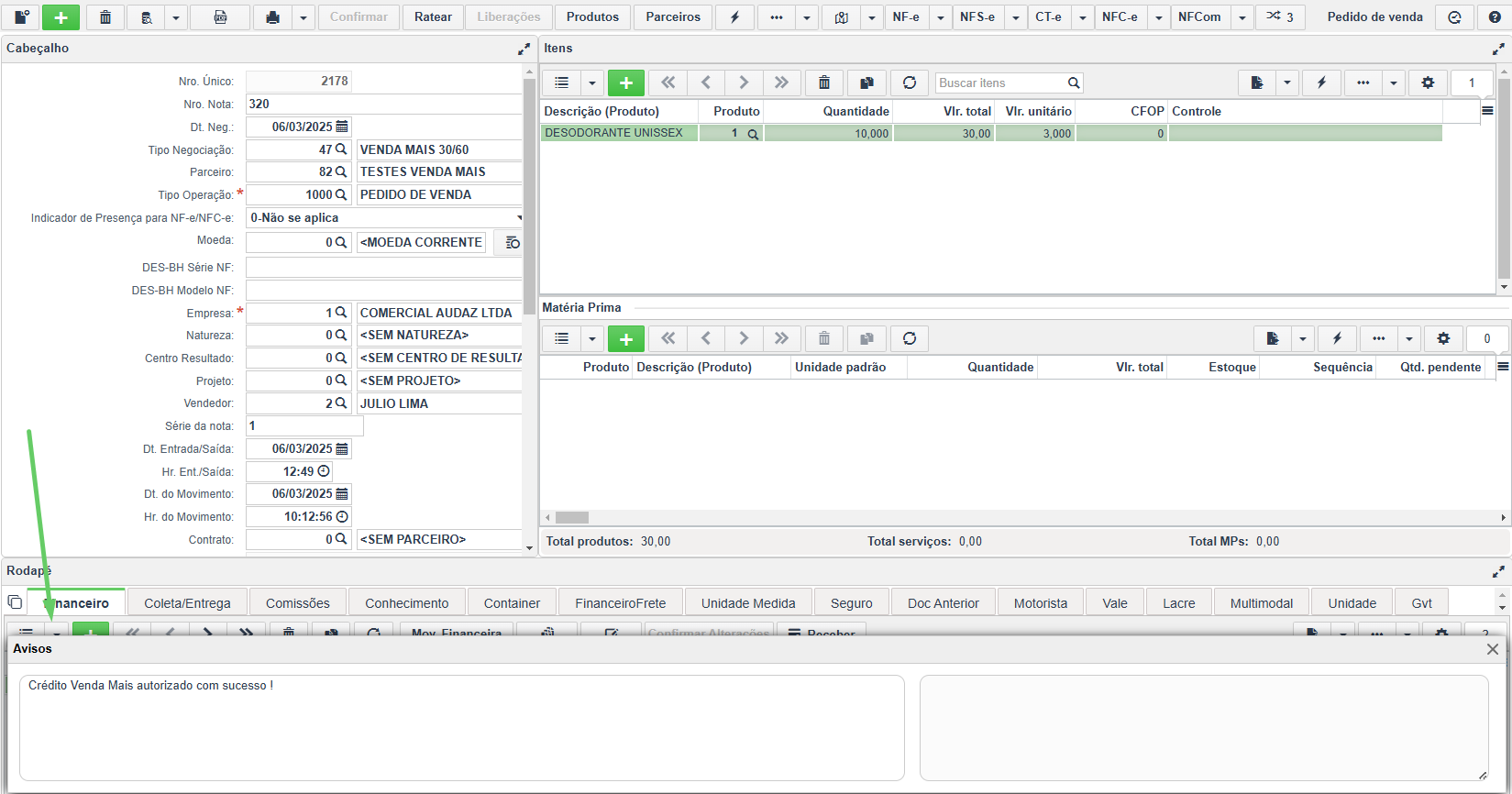Image resolution: width=1512 pixels, height=794 pixels.
Task: Click the shuffle icon with number 3
Action: (1280, 17)
